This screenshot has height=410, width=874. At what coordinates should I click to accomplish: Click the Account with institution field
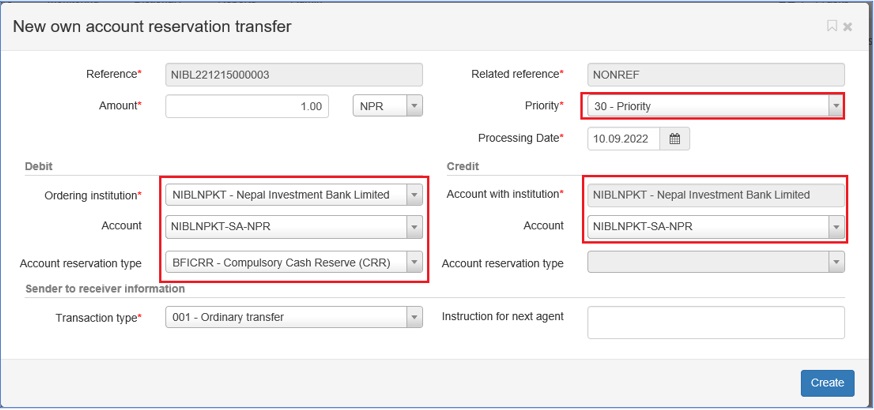[x=716, y=195]
